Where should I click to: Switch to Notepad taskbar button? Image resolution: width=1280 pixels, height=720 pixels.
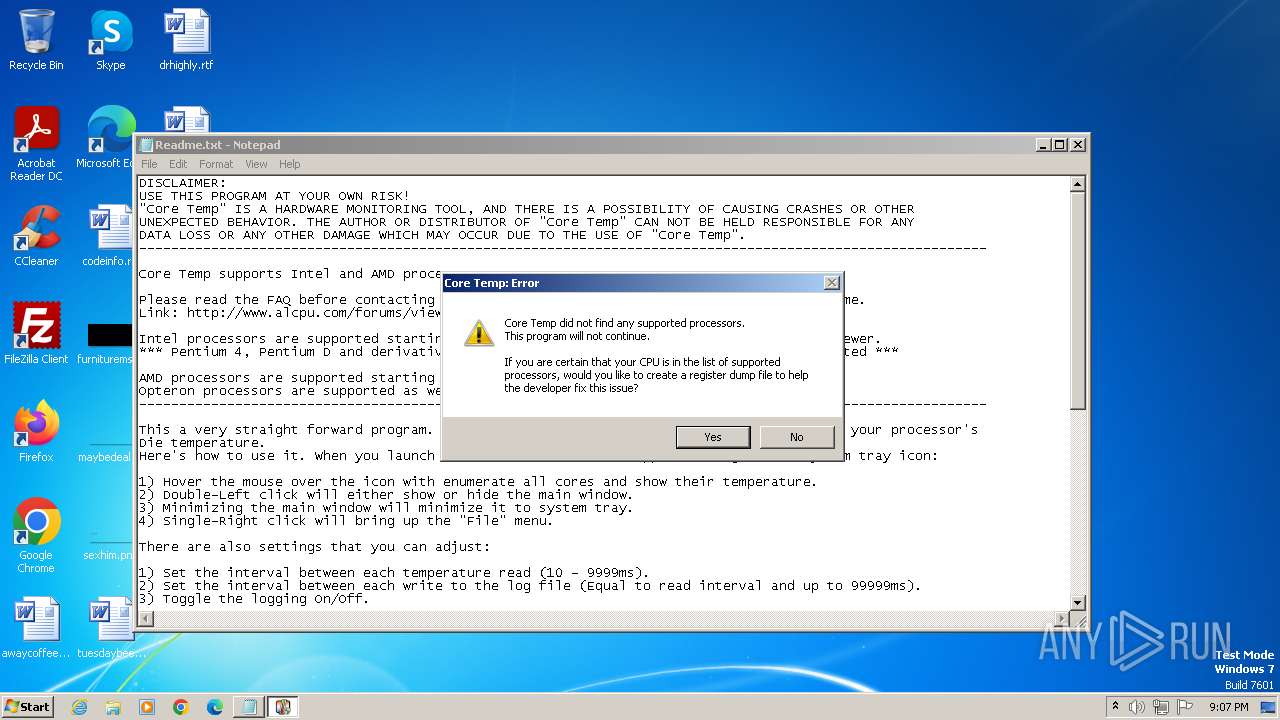coord(248,707)
